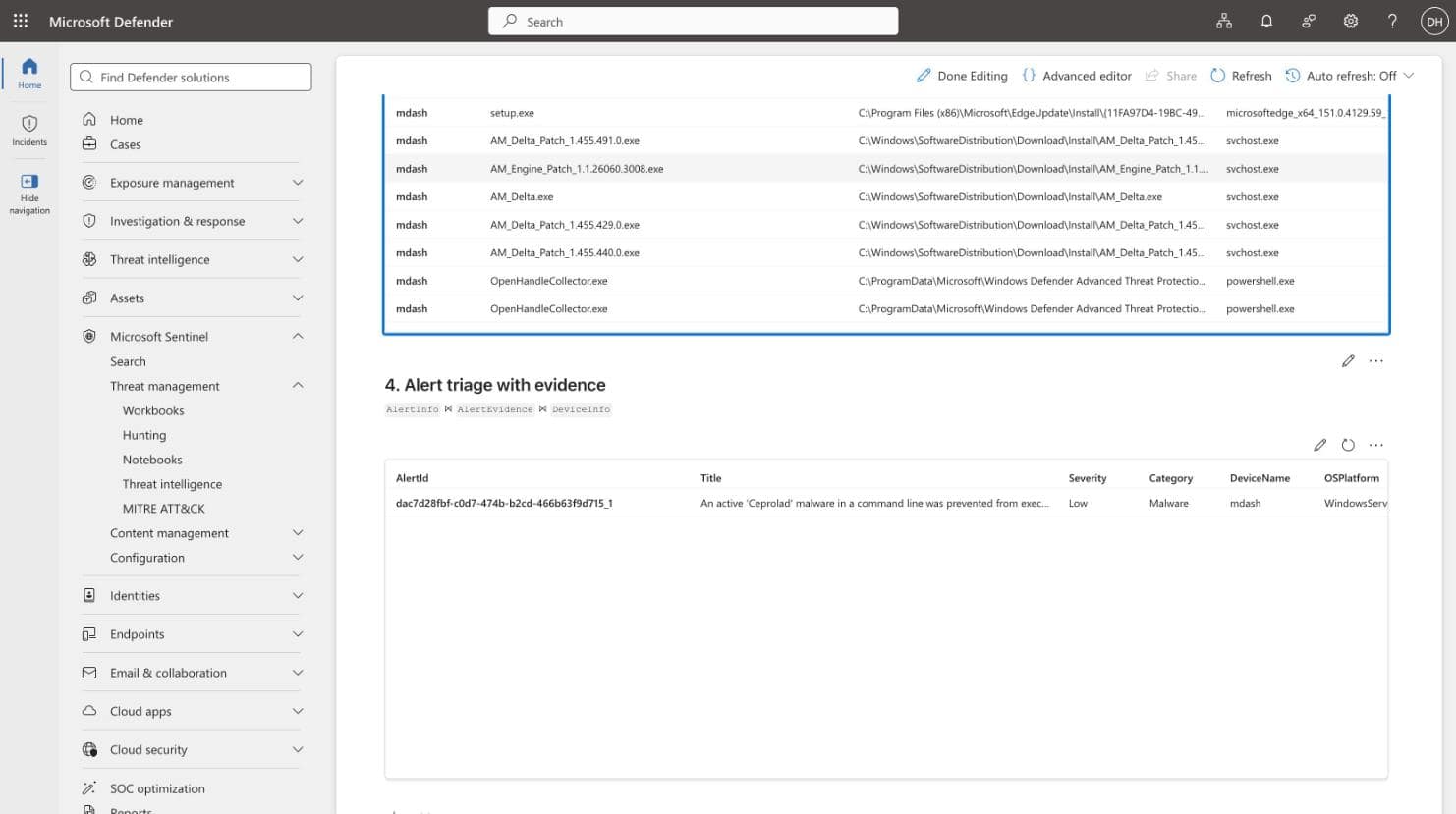Click the Endpoints device icon
The image size is (1456, 814).
pyautogui.click(x=89, y=634)
